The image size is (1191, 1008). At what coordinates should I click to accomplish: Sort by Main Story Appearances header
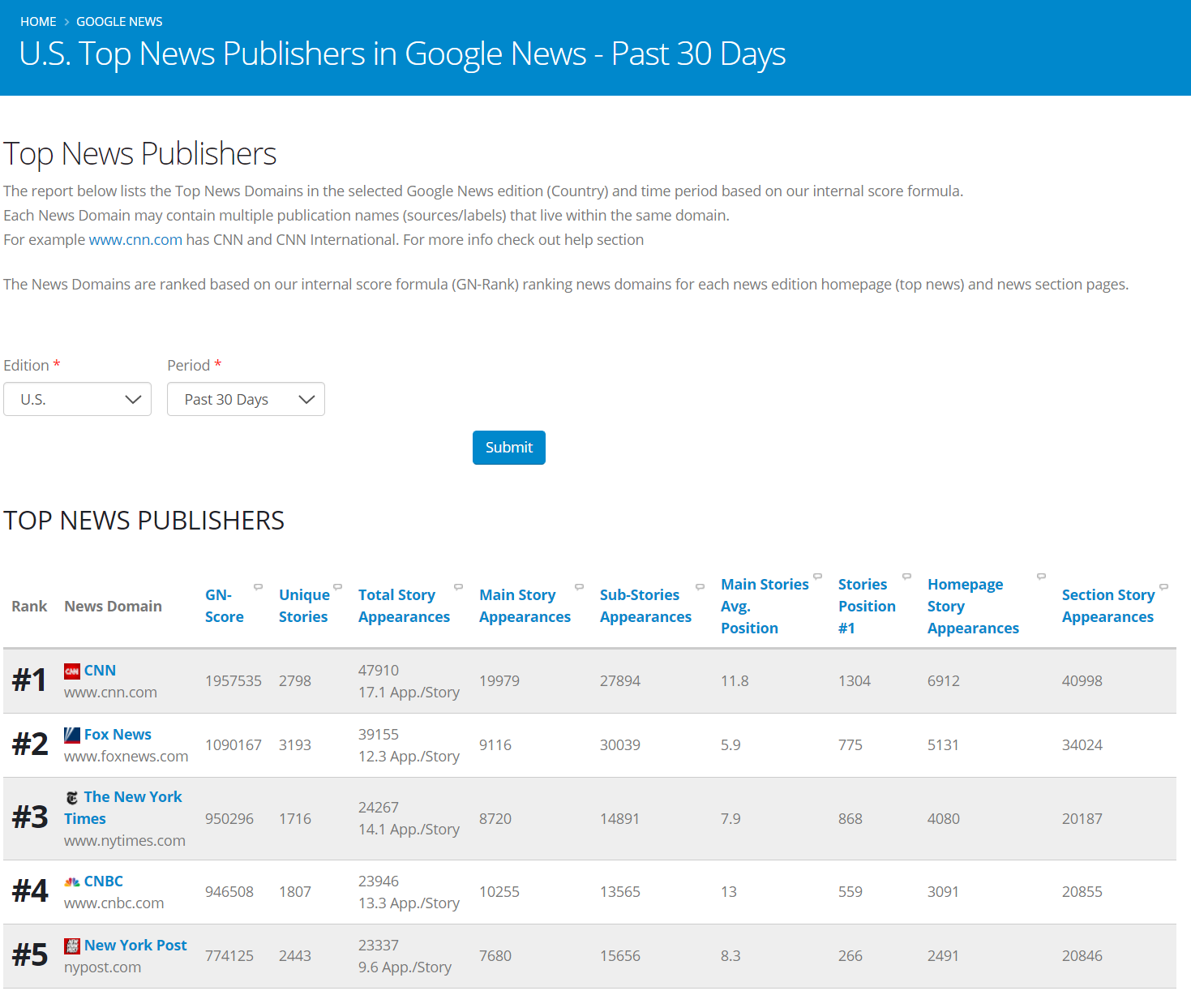[525, 606]
